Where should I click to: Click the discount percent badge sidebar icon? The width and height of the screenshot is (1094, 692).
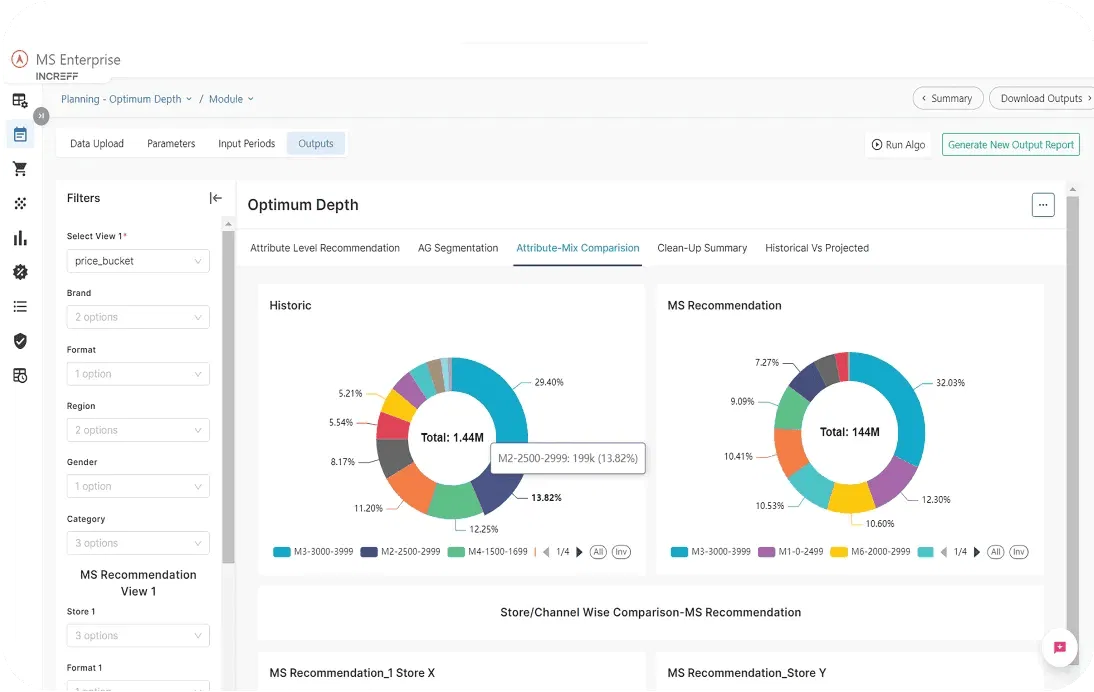coord(20,272)
